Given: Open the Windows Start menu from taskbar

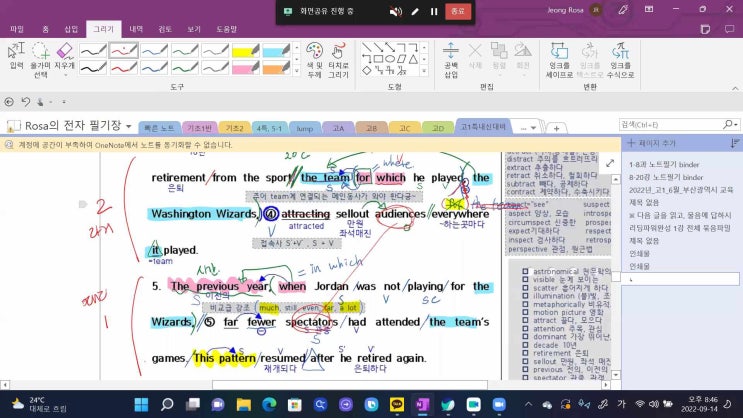Looking at the screenshot, I should (141, 404).
